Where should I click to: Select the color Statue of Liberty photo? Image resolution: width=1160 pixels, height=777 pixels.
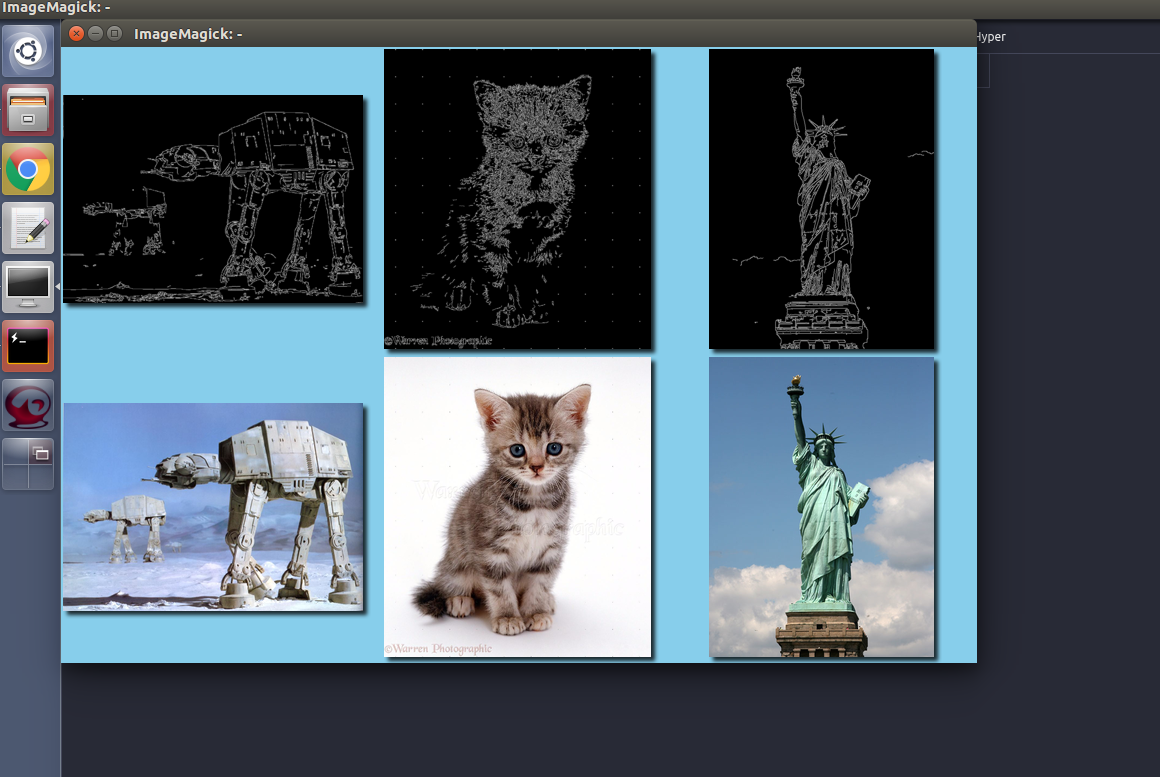pyautogui.click(x=821, y=506)
